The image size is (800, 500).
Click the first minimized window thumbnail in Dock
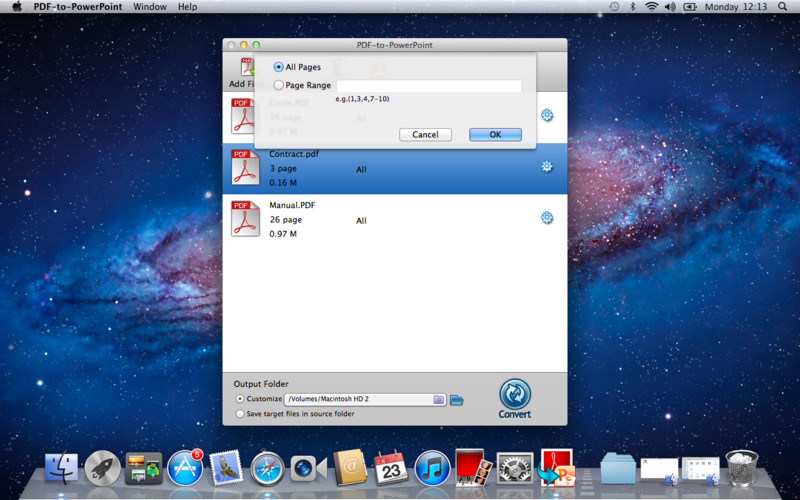click(660, 470)
